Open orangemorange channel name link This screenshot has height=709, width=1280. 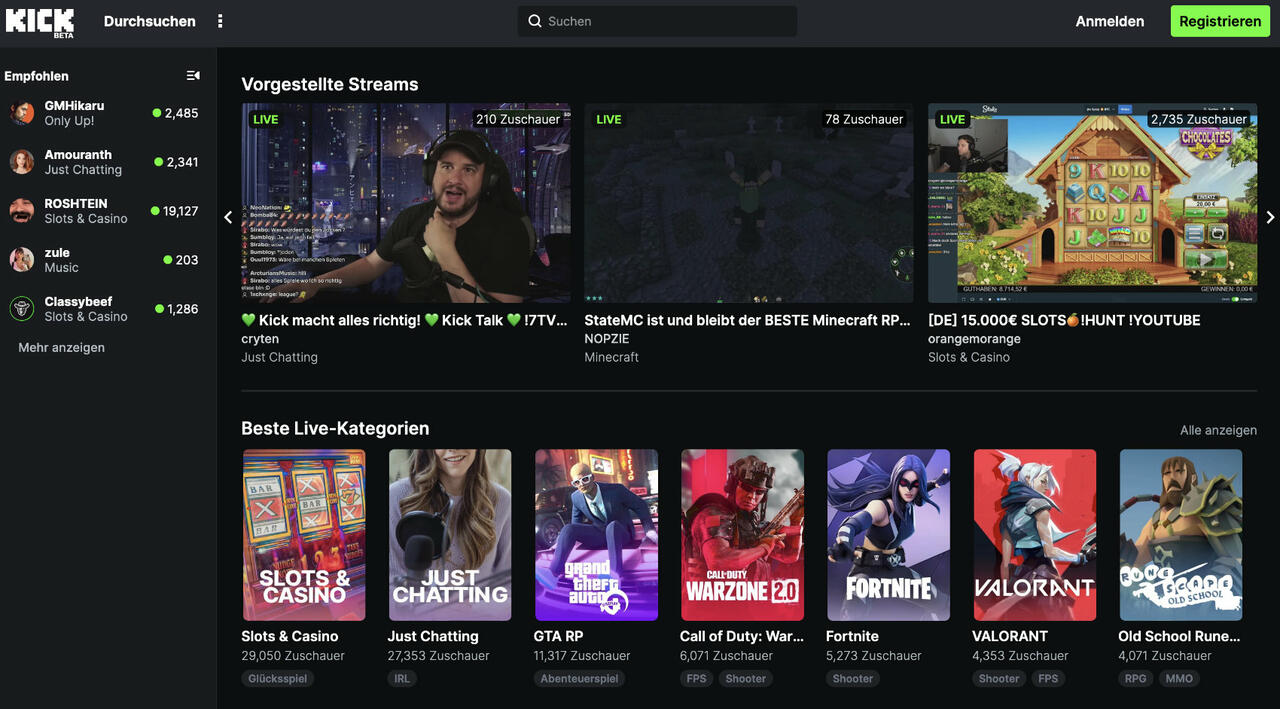click(974, 339)
